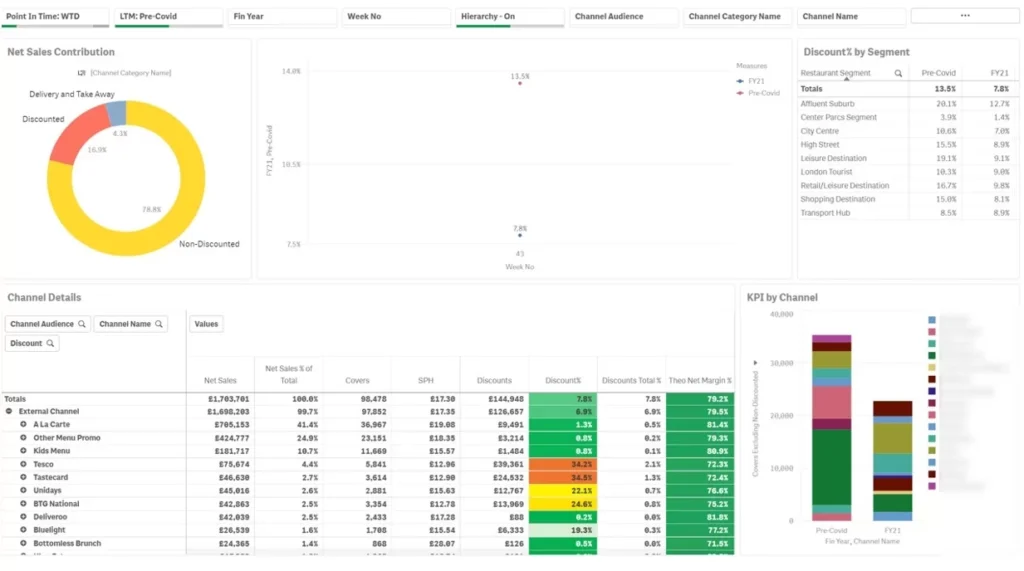Click the search icon next to Restaurant Segment
The height and width of the screenshot is (571, 1024).
point(898,73)
